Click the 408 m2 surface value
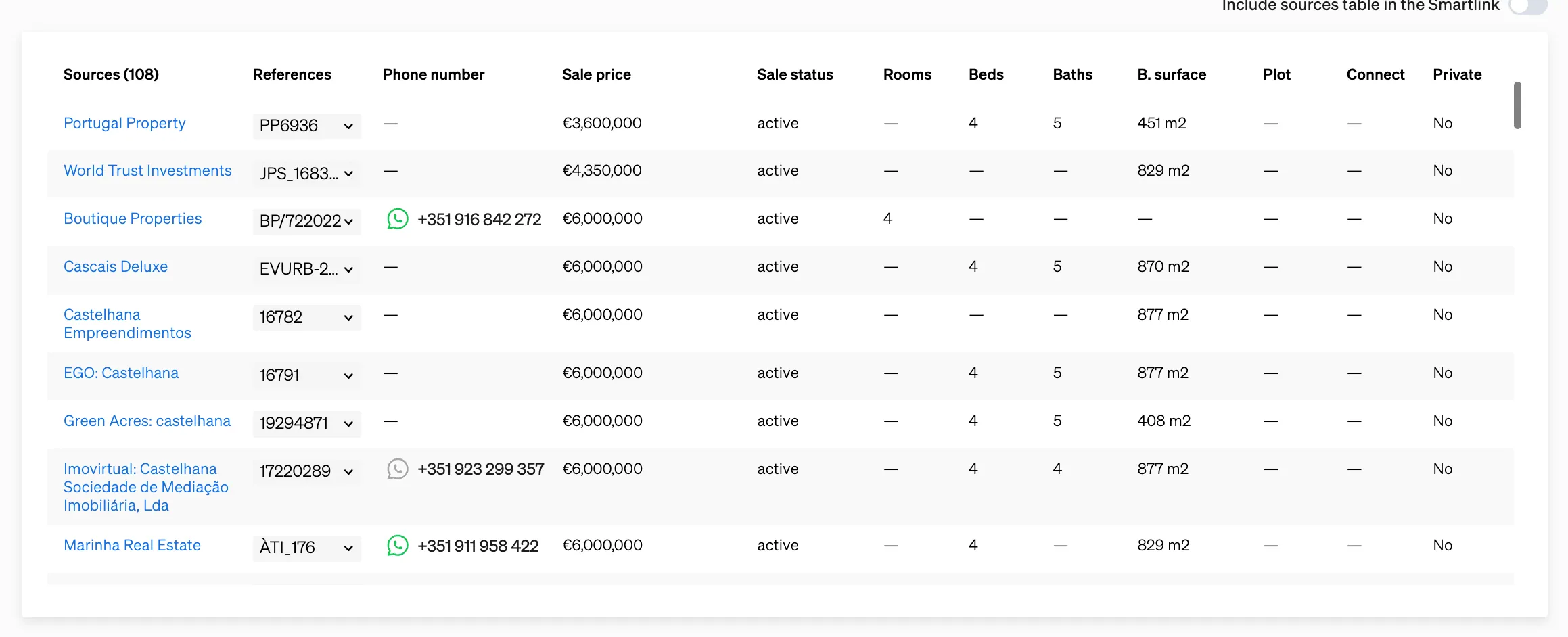Screen dimensions: 1568x637 (1164, 421)
